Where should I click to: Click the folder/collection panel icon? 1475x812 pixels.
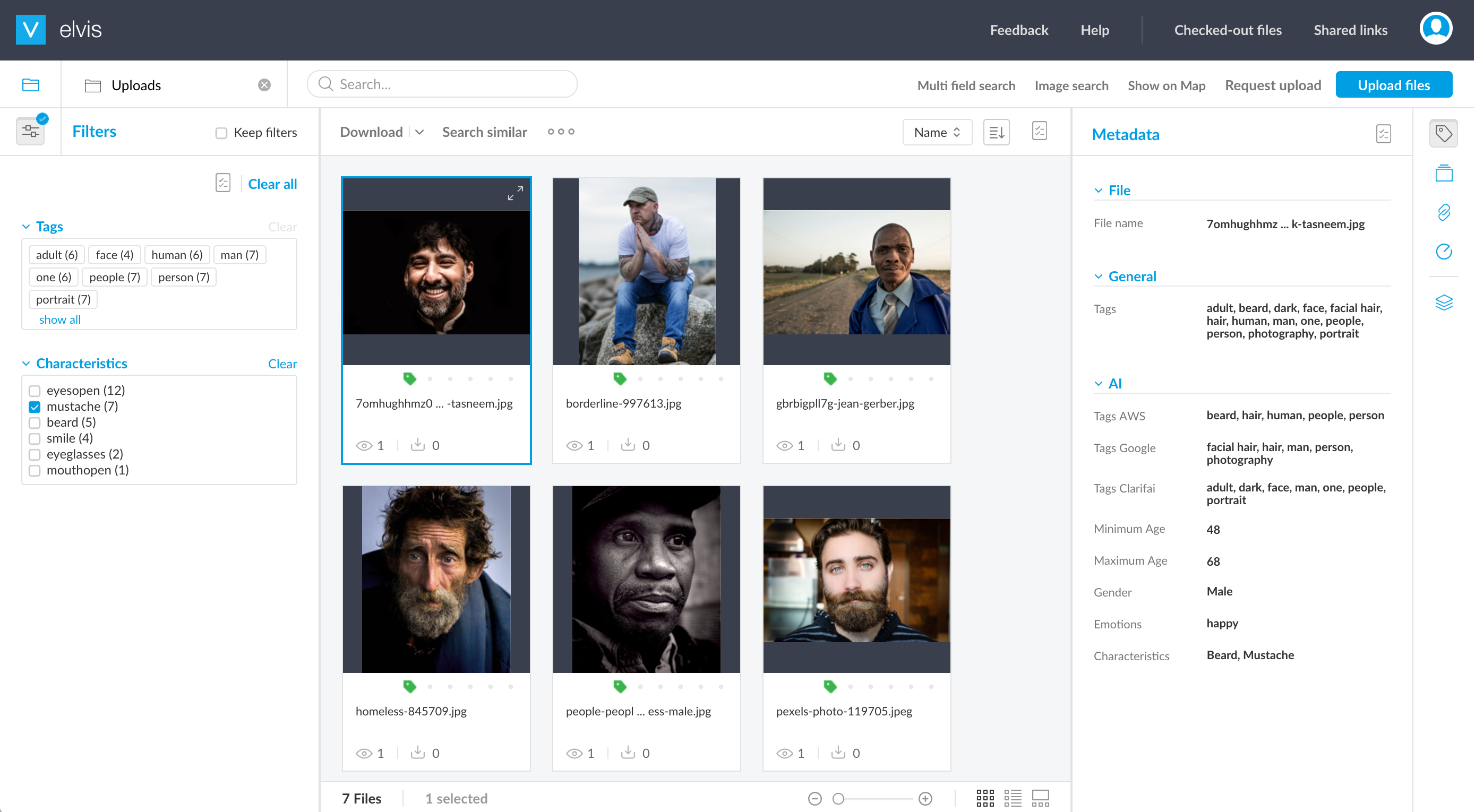point(30,85)
